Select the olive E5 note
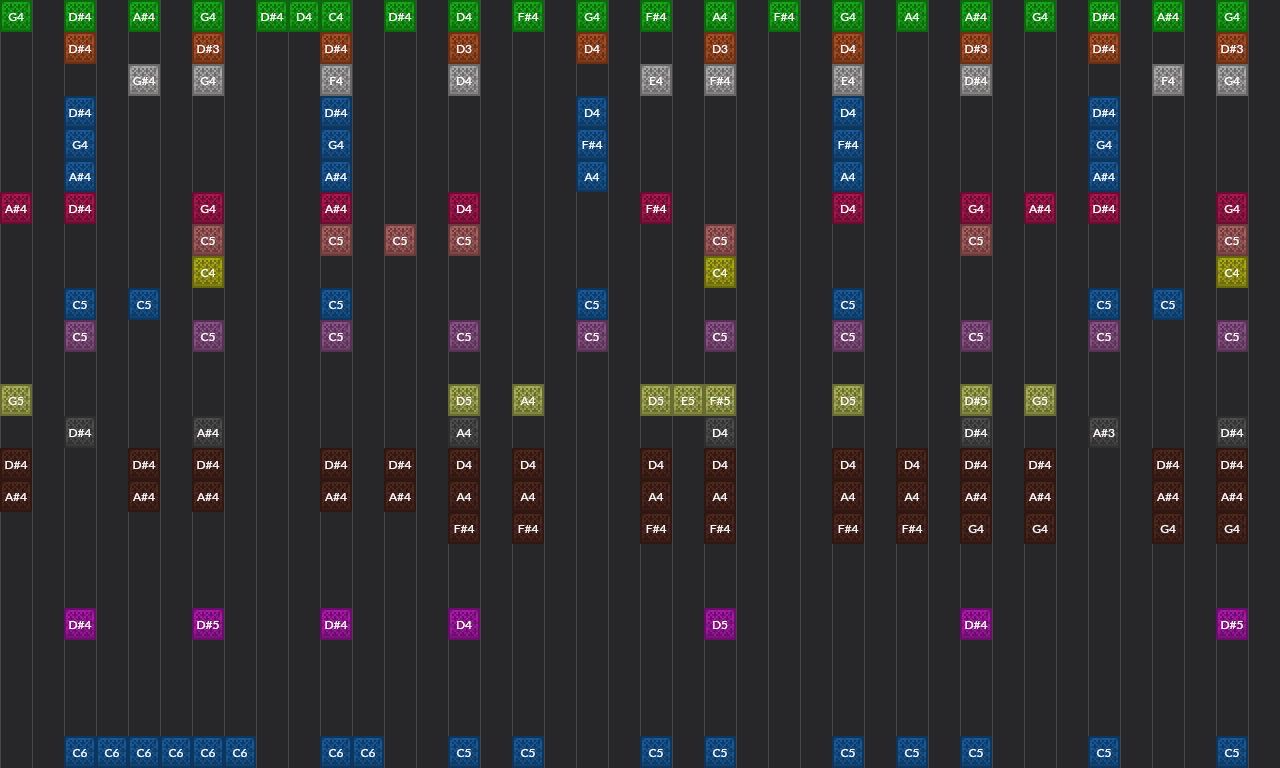The image size is (1280, 768). (x=688, y=400)
